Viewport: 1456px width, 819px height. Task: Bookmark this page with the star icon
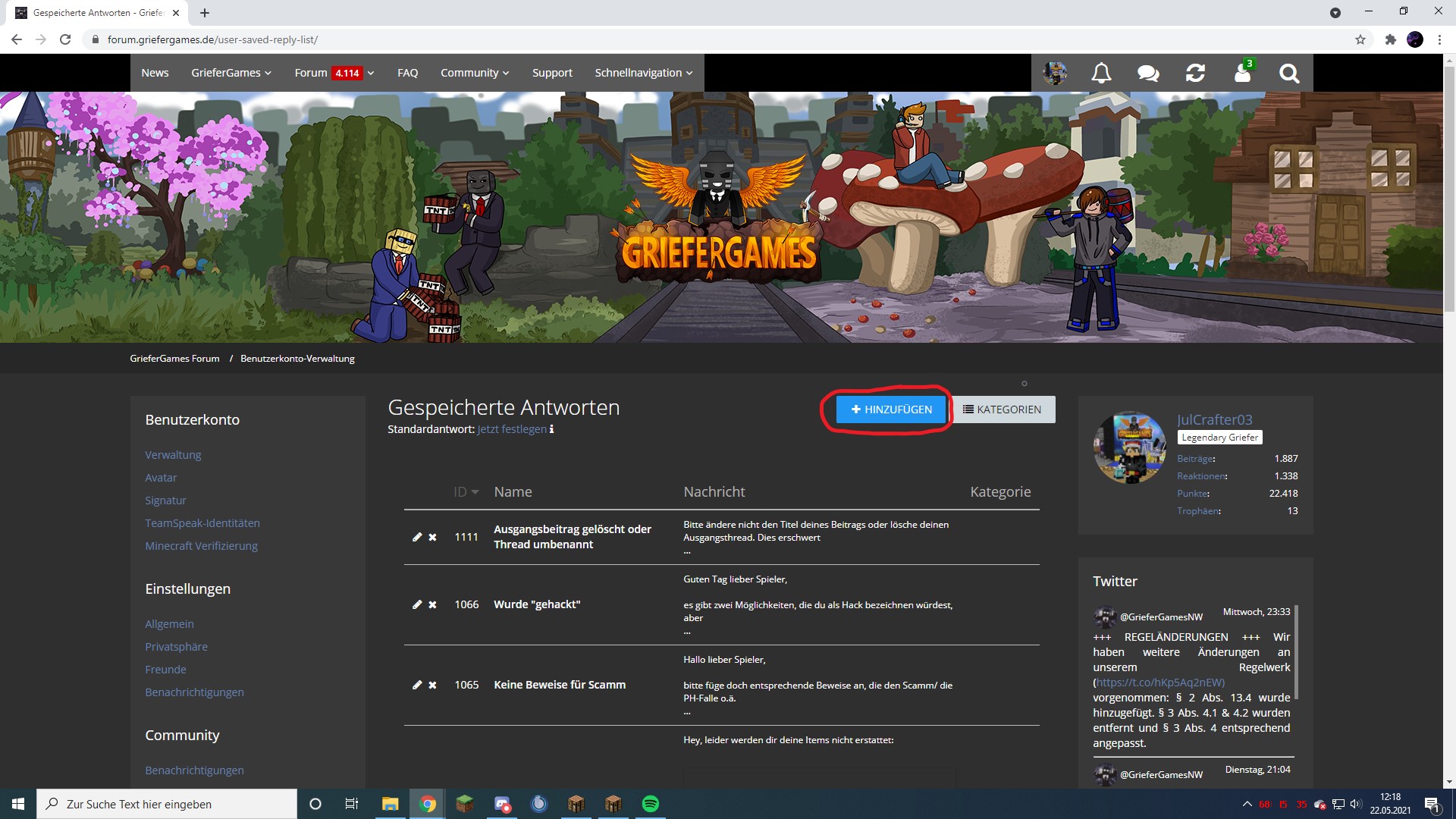pyautogui.click(x=1360, y=39)
